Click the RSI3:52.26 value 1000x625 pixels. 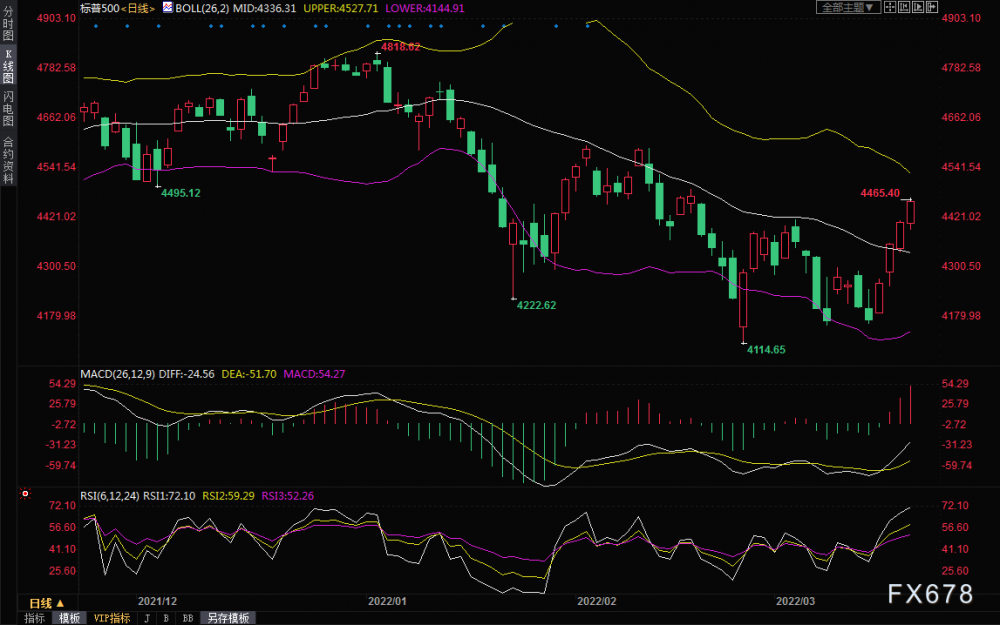[288, 496]
